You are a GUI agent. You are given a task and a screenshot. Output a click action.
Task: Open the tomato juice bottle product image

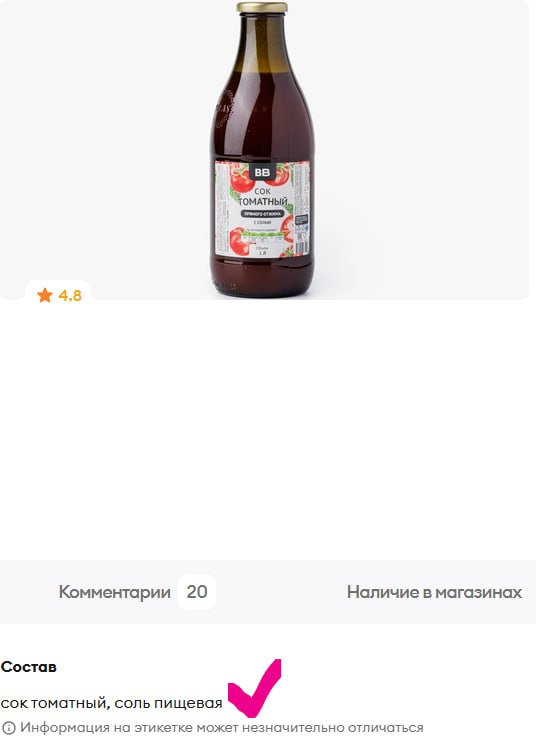pos(262,150)
